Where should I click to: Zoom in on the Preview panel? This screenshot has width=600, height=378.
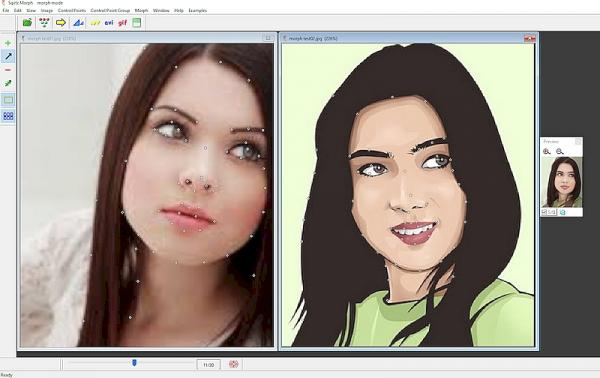click(547, 152)
